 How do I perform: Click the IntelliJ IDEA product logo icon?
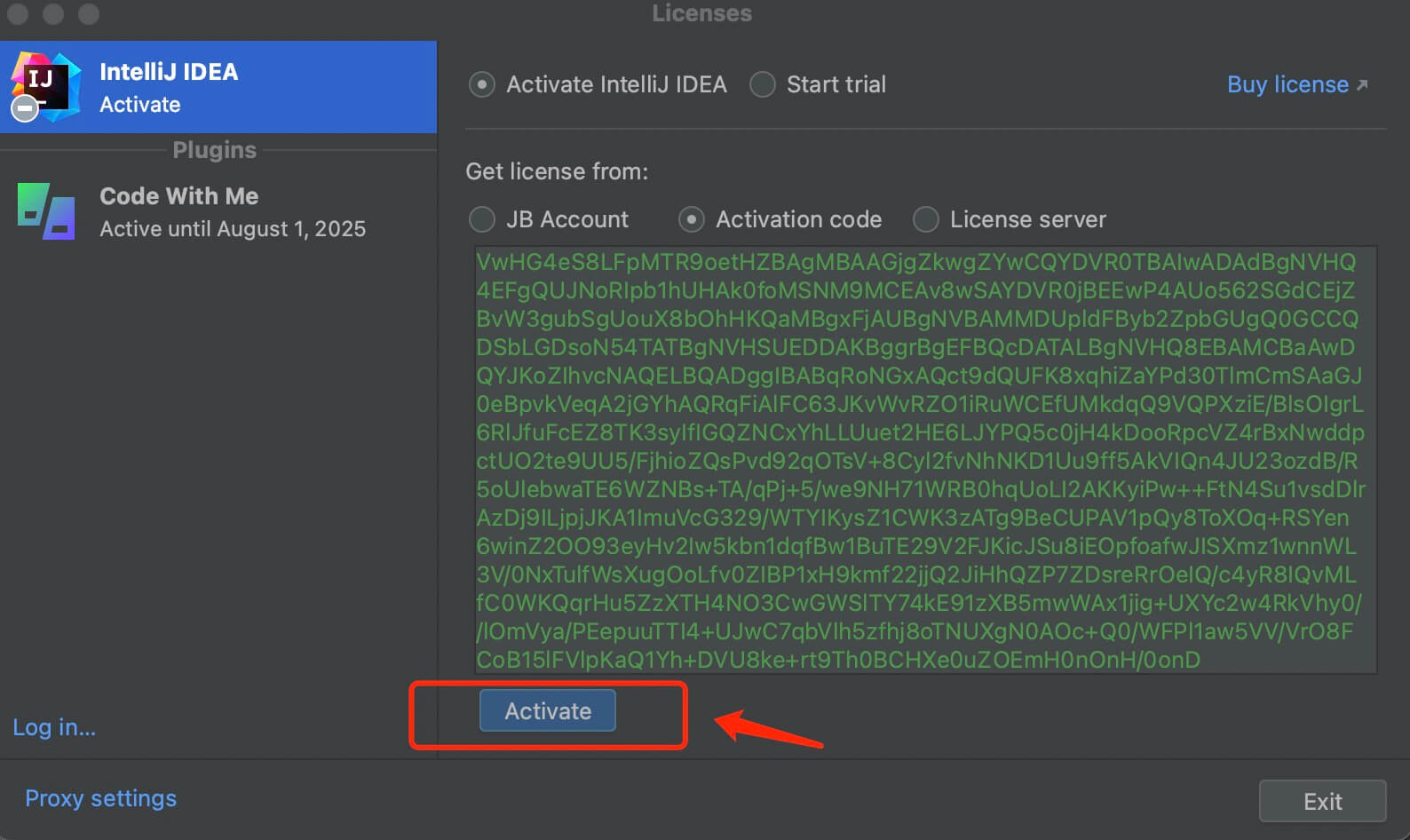44,87
